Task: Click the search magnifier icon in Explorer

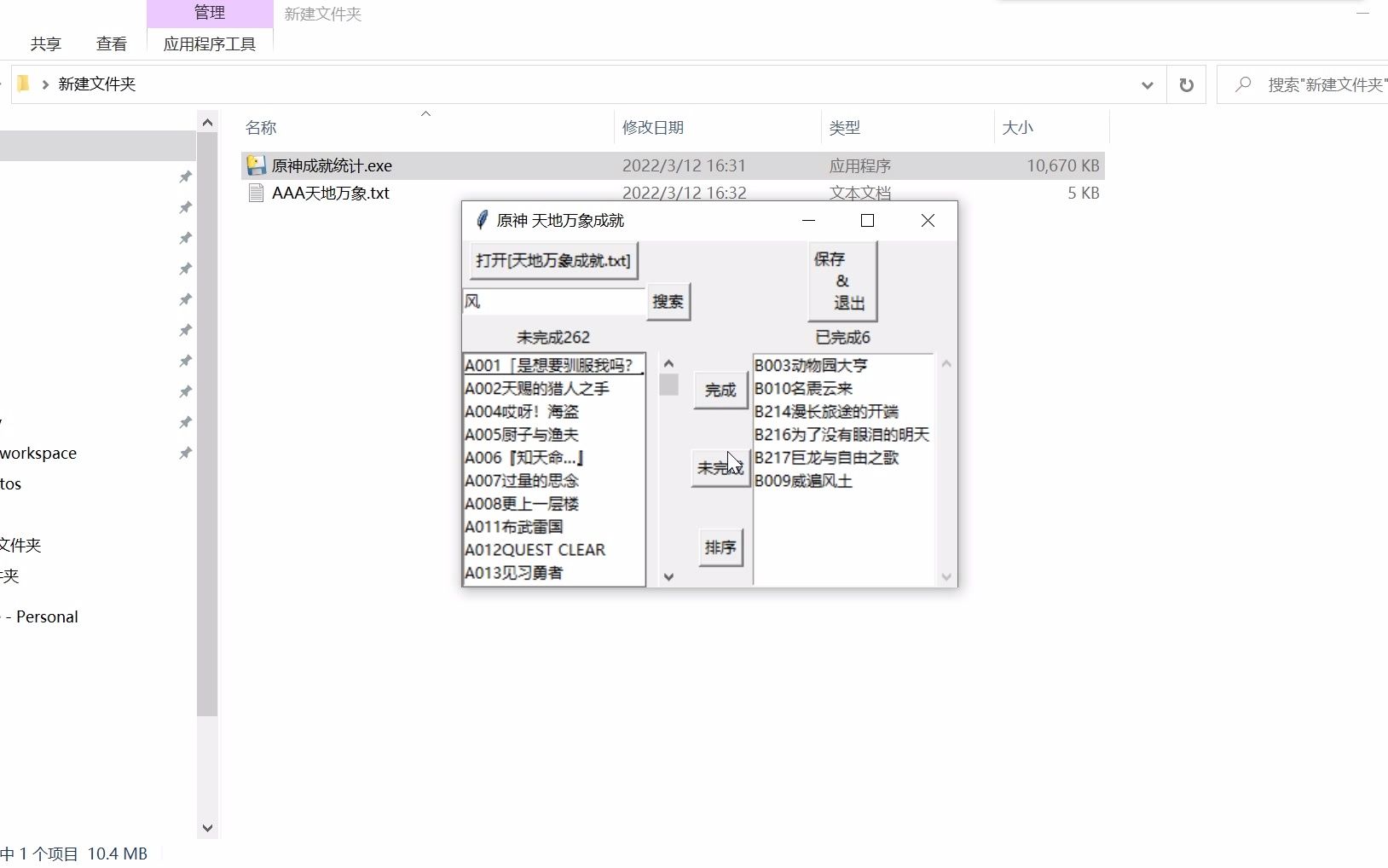Action: tap(1243, 84)
